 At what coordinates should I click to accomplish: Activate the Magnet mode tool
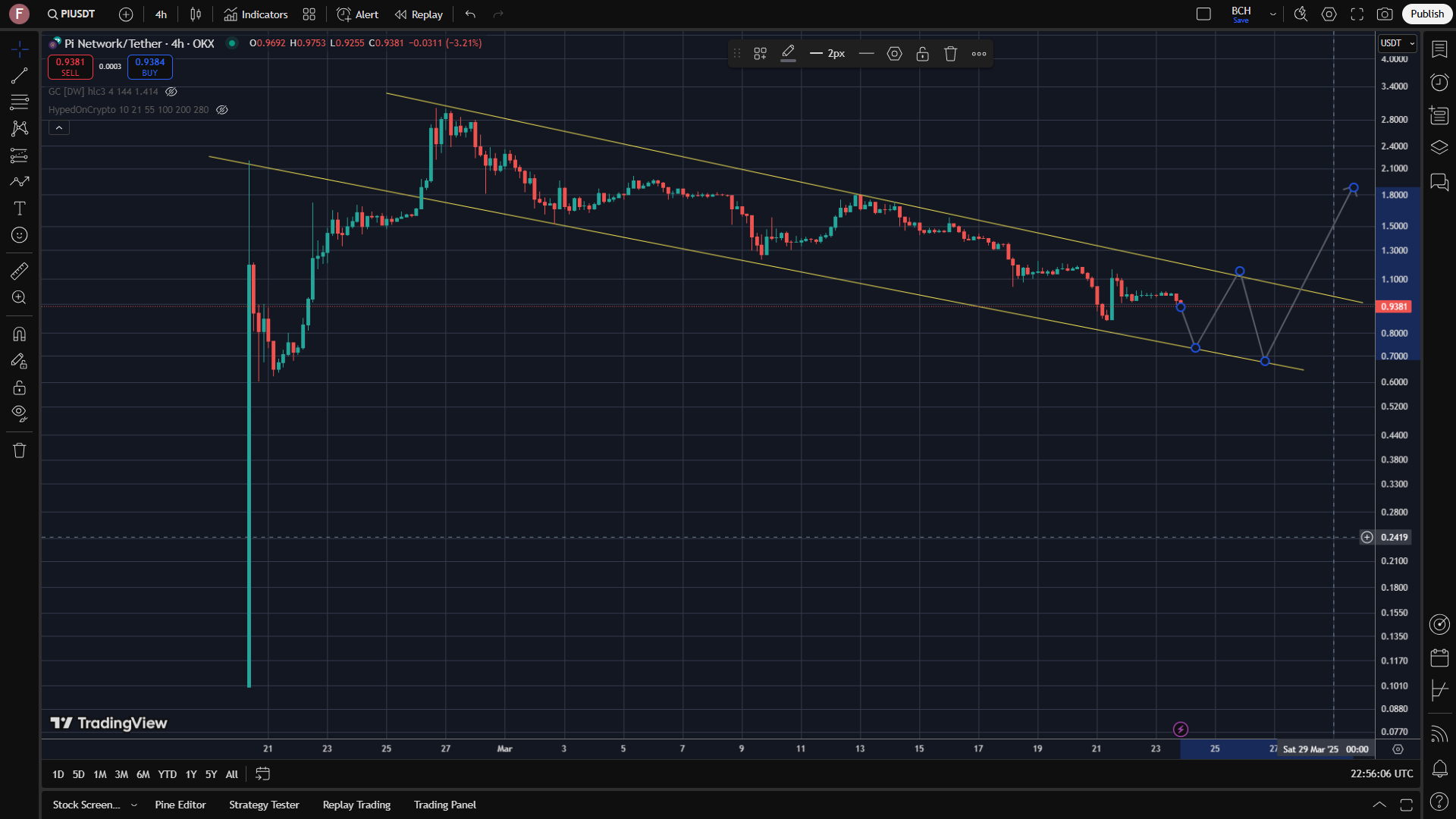click(x=20, y=334)
